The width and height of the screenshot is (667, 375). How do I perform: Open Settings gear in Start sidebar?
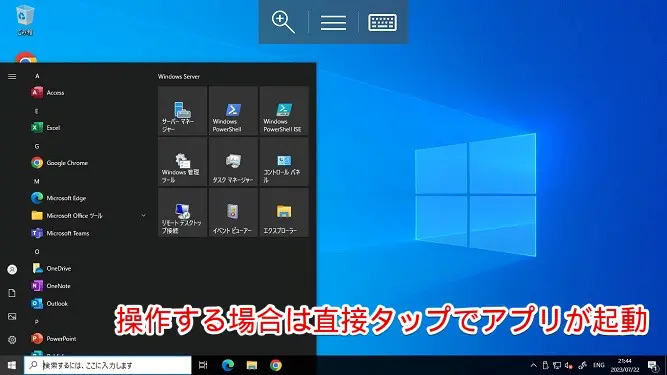12,340
